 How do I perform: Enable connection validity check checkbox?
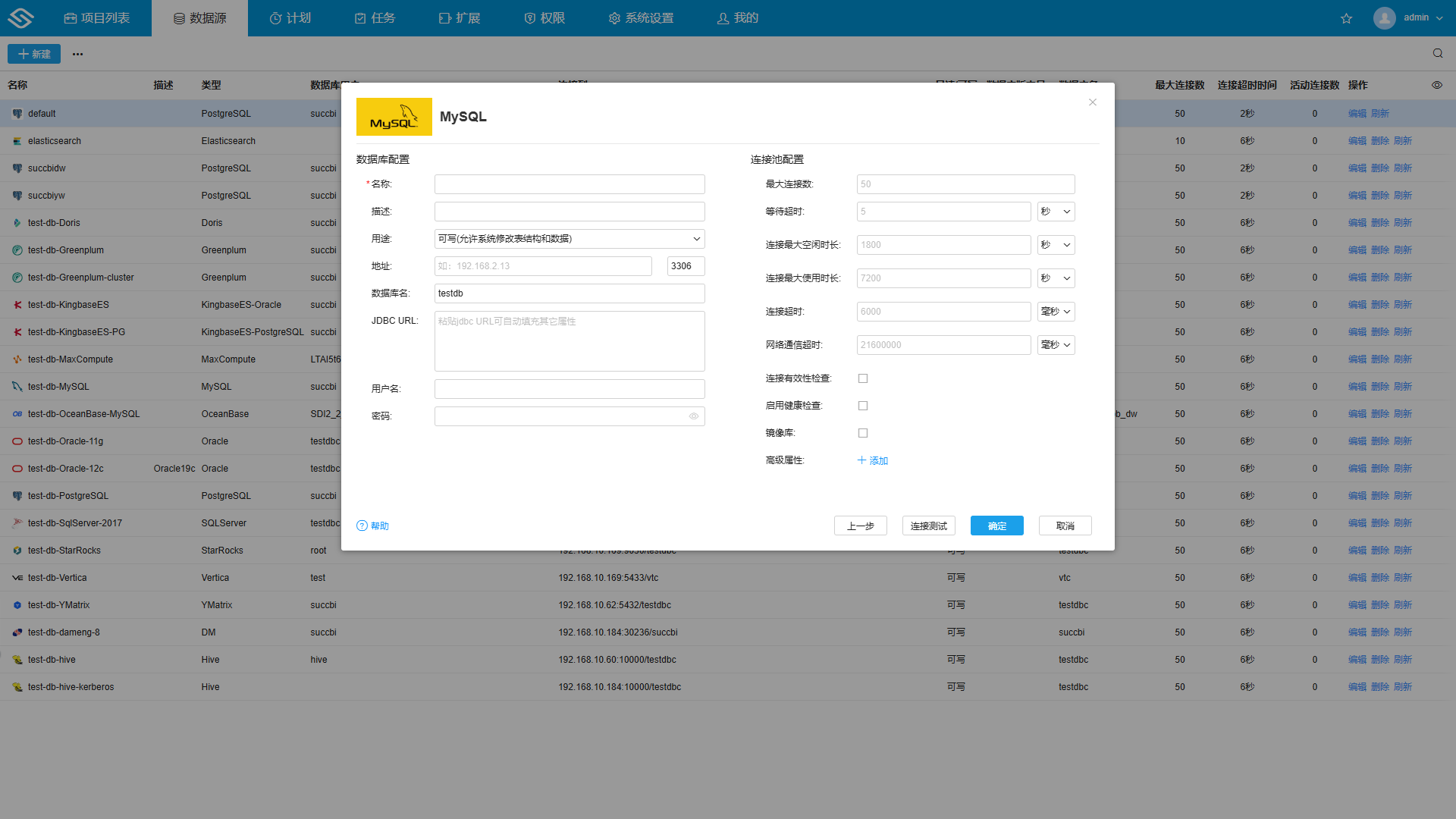(x=862, y=378)
